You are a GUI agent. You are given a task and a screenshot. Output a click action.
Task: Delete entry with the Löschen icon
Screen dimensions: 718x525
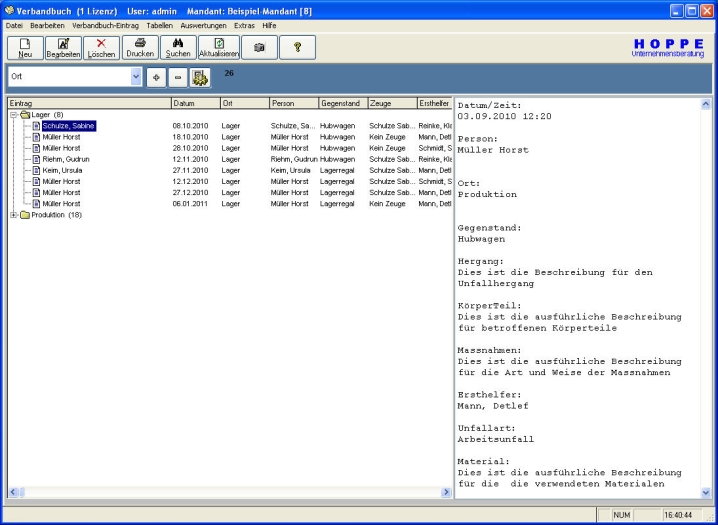[101, 47]
